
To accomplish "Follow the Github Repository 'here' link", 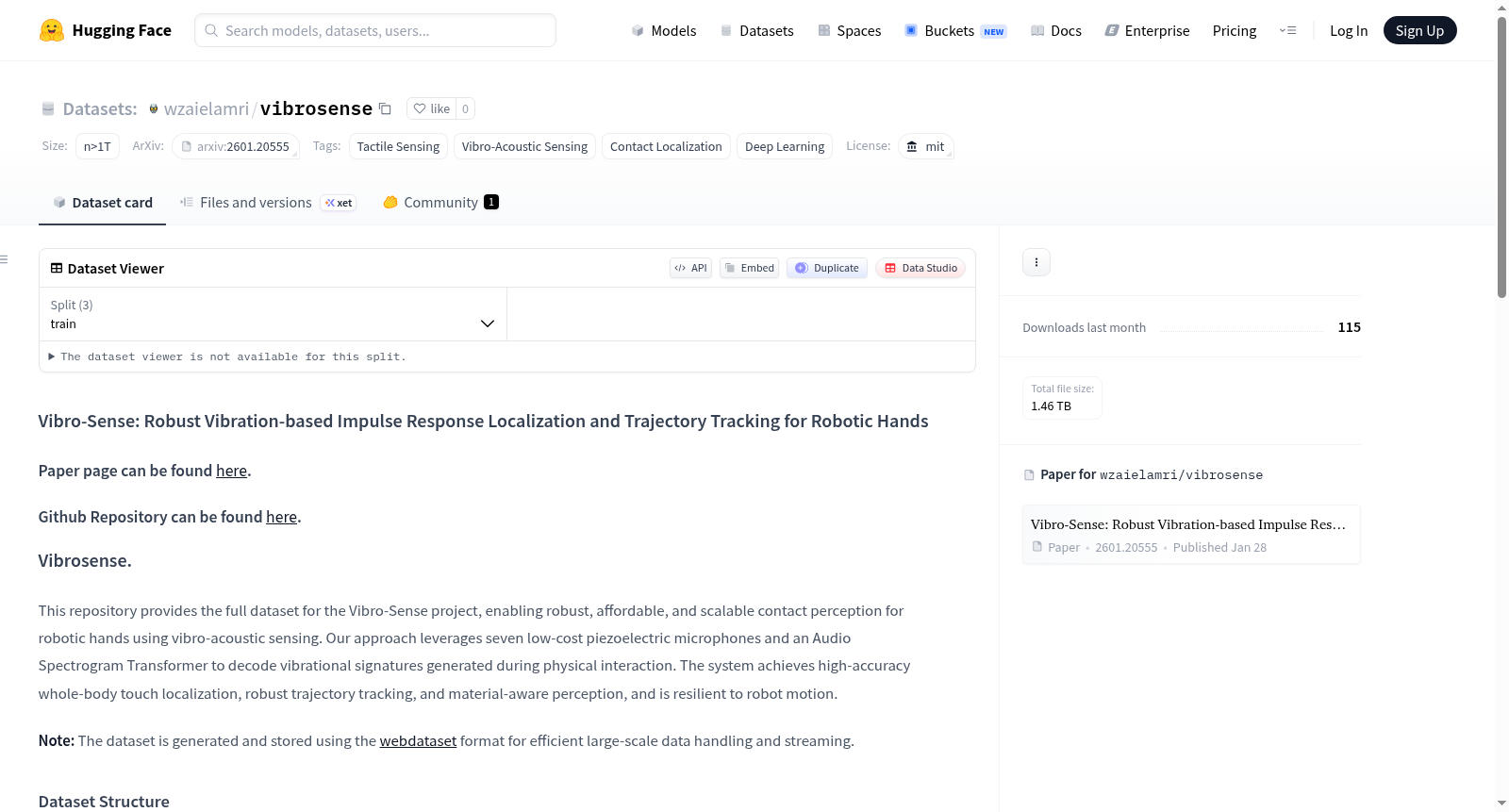I will click(281, 517).
